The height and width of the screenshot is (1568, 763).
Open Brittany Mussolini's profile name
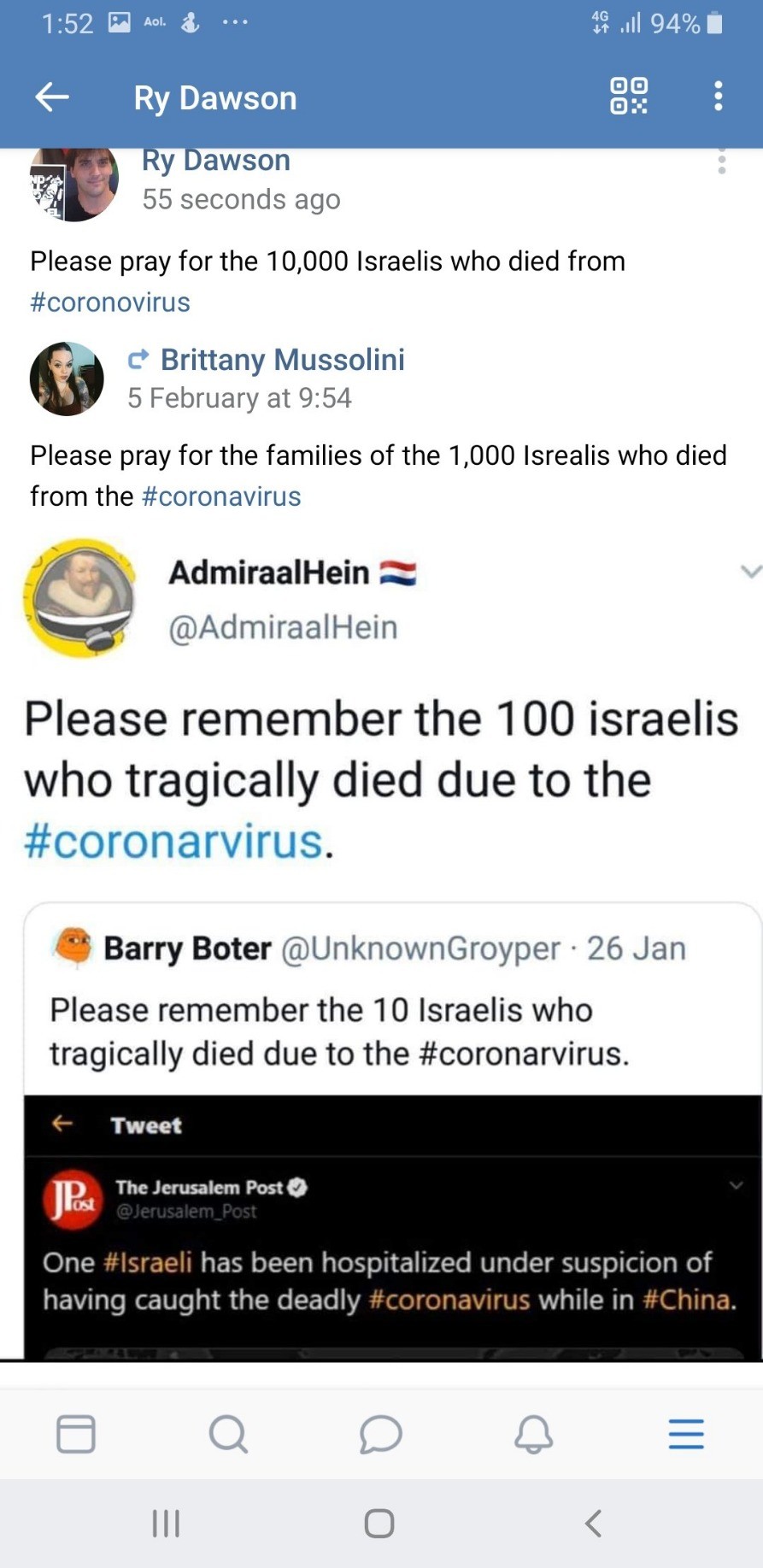click(x=282, y=360)
